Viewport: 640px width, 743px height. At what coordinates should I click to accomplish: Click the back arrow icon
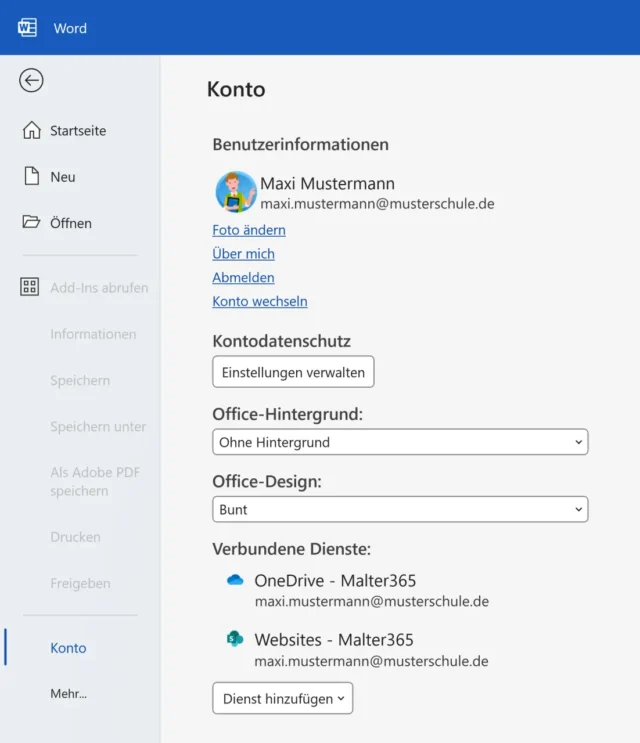[31, 81]
